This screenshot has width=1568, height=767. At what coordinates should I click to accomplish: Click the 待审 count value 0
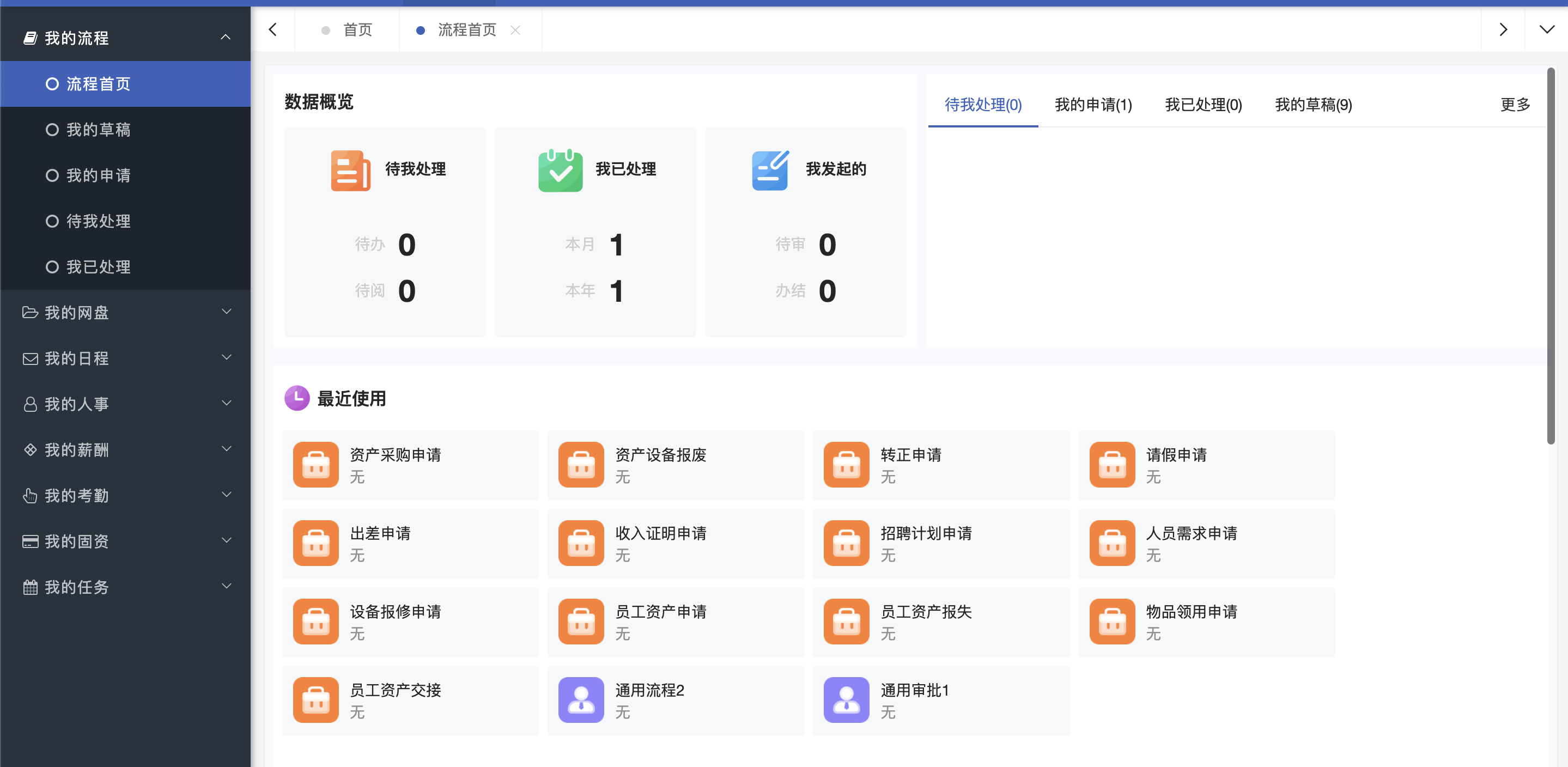pyautogui.click(x=827, y=245)
